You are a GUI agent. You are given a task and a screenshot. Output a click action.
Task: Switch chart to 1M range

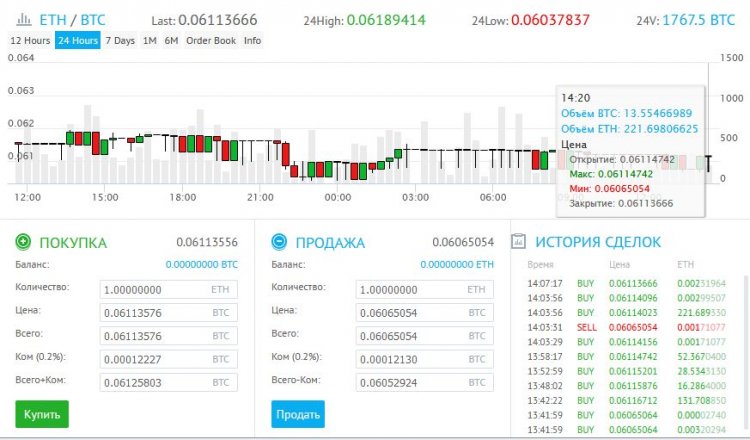pyautogui.click(x=149, y=41)
